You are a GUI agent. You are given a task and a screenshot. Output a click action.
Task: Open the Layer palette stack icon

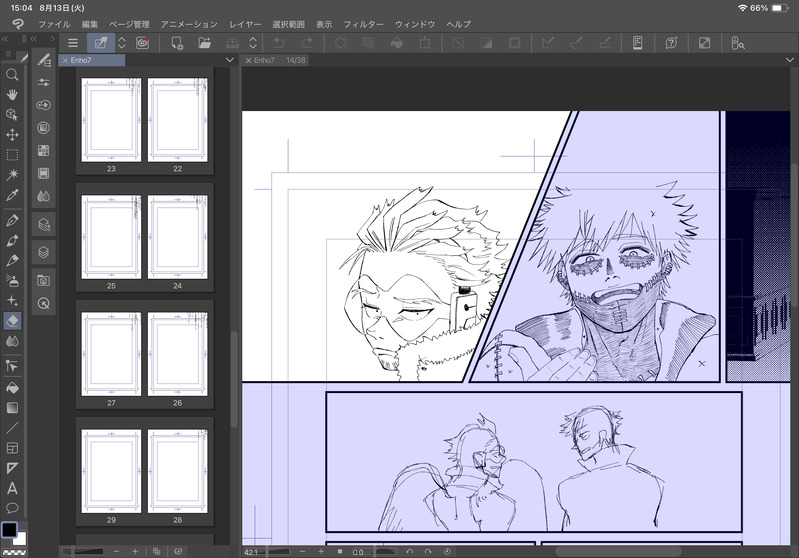pos(44,252)
